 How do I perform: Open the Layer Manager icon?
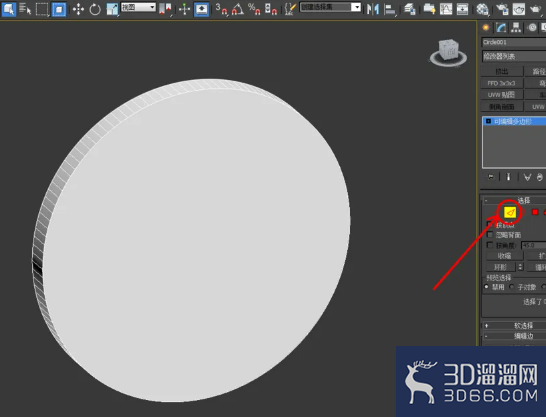click(410, 9)
